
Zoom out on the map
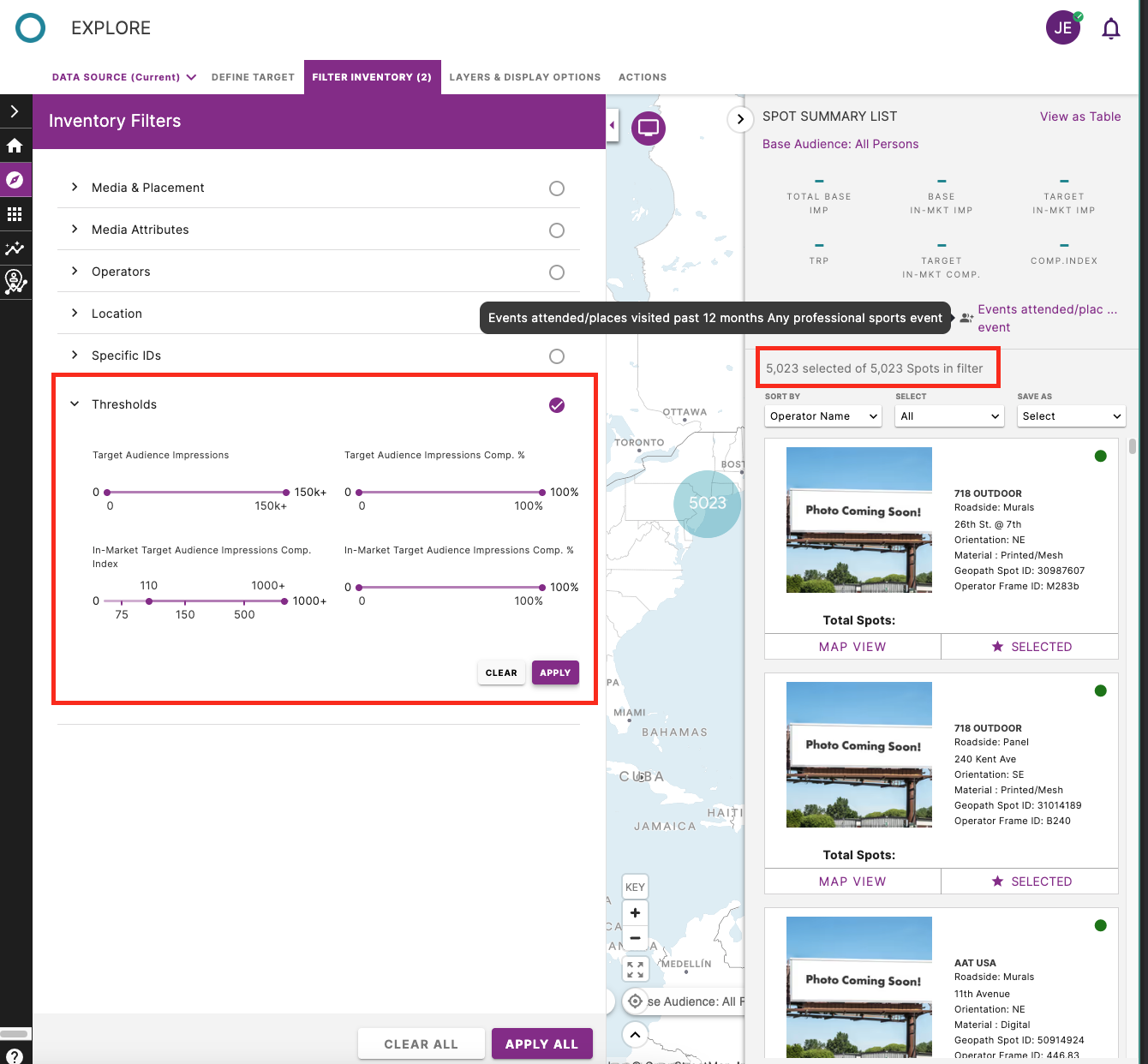[x=635, y=938]
